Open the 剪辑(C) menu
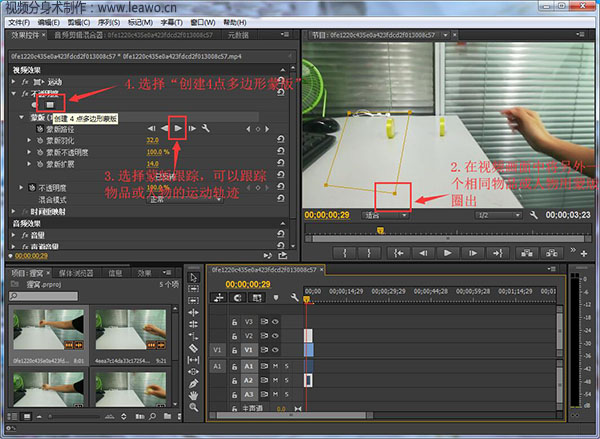This screenshot has height=439, width=600. (79, 23)
